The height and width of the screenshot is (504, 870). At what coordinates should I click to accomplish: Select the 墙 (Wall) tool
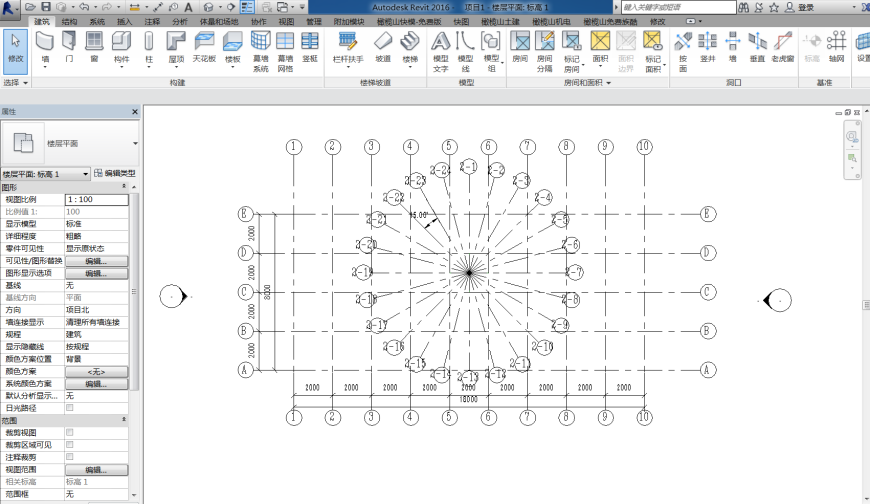(x=45, y=48)
